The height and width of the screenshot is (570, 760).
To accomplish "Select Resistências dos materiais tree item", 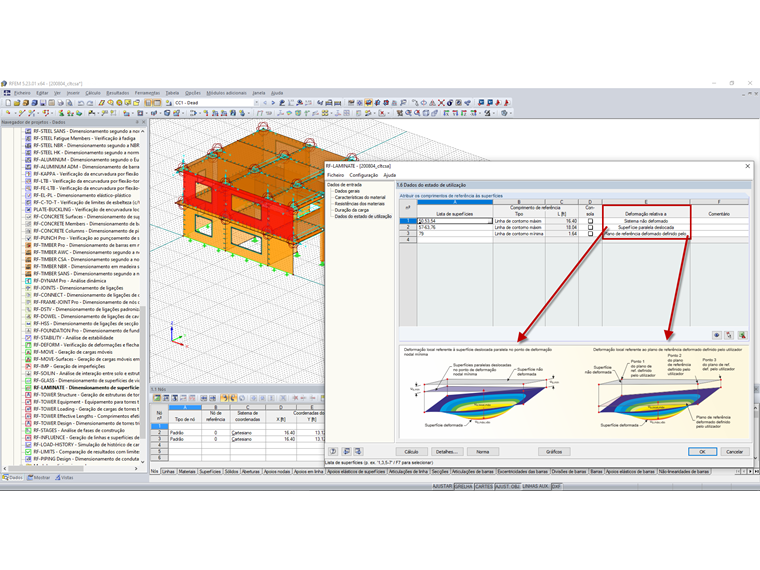I will [x=360, y=204].
